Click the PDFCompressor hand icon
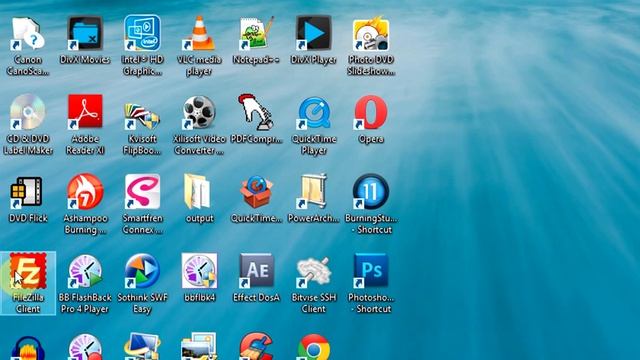 (x=256, y=112)
